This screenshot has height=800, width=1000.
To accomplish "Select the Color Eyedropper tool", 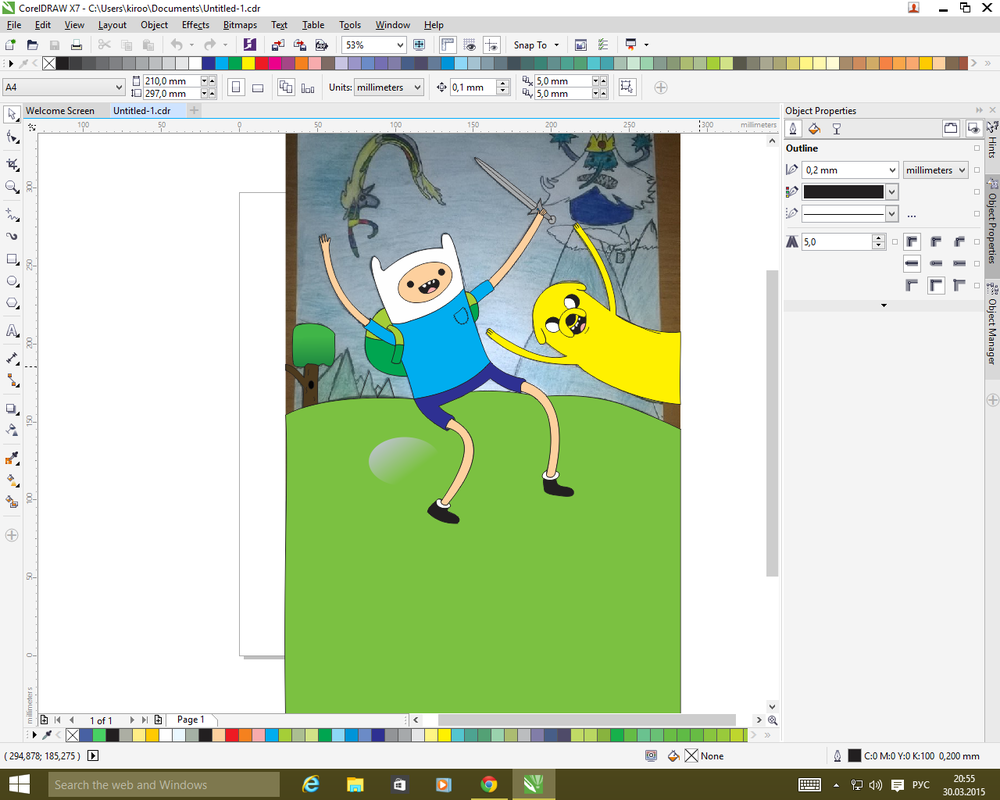I will pyautogui.click(x=11, y=458).
